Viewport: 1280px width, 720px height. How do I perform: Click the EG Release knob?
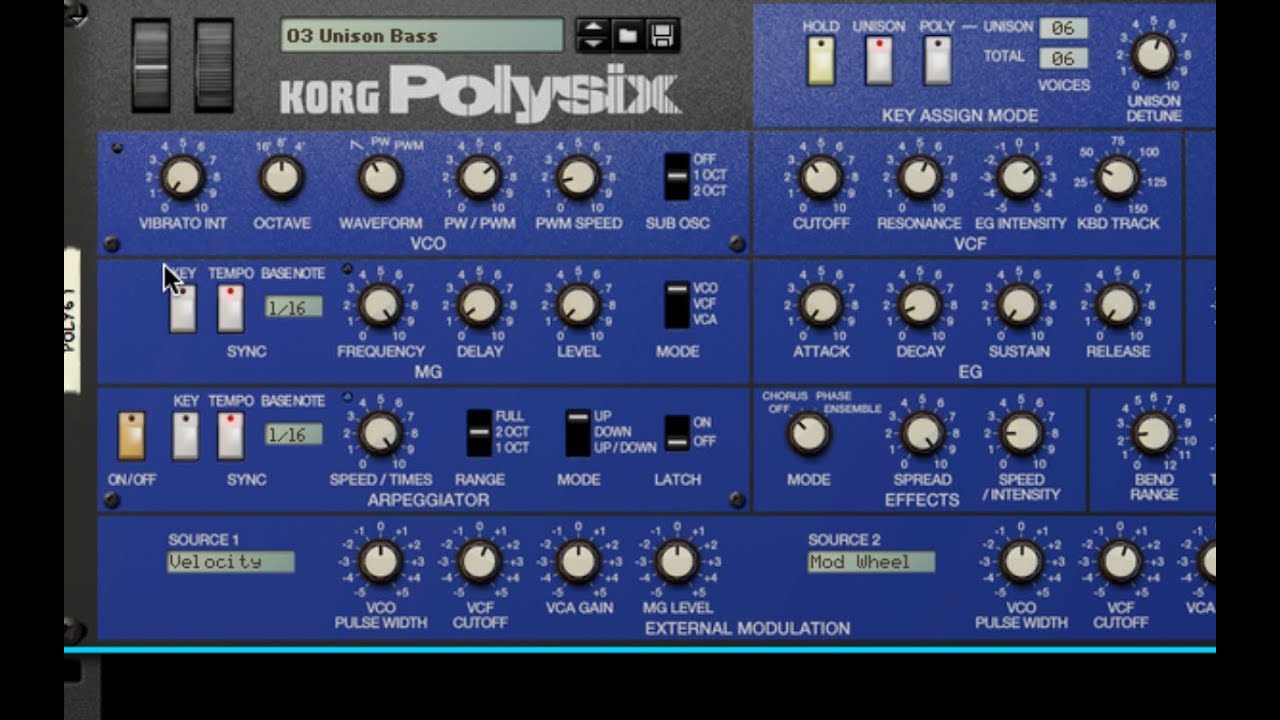(1117, 305)
